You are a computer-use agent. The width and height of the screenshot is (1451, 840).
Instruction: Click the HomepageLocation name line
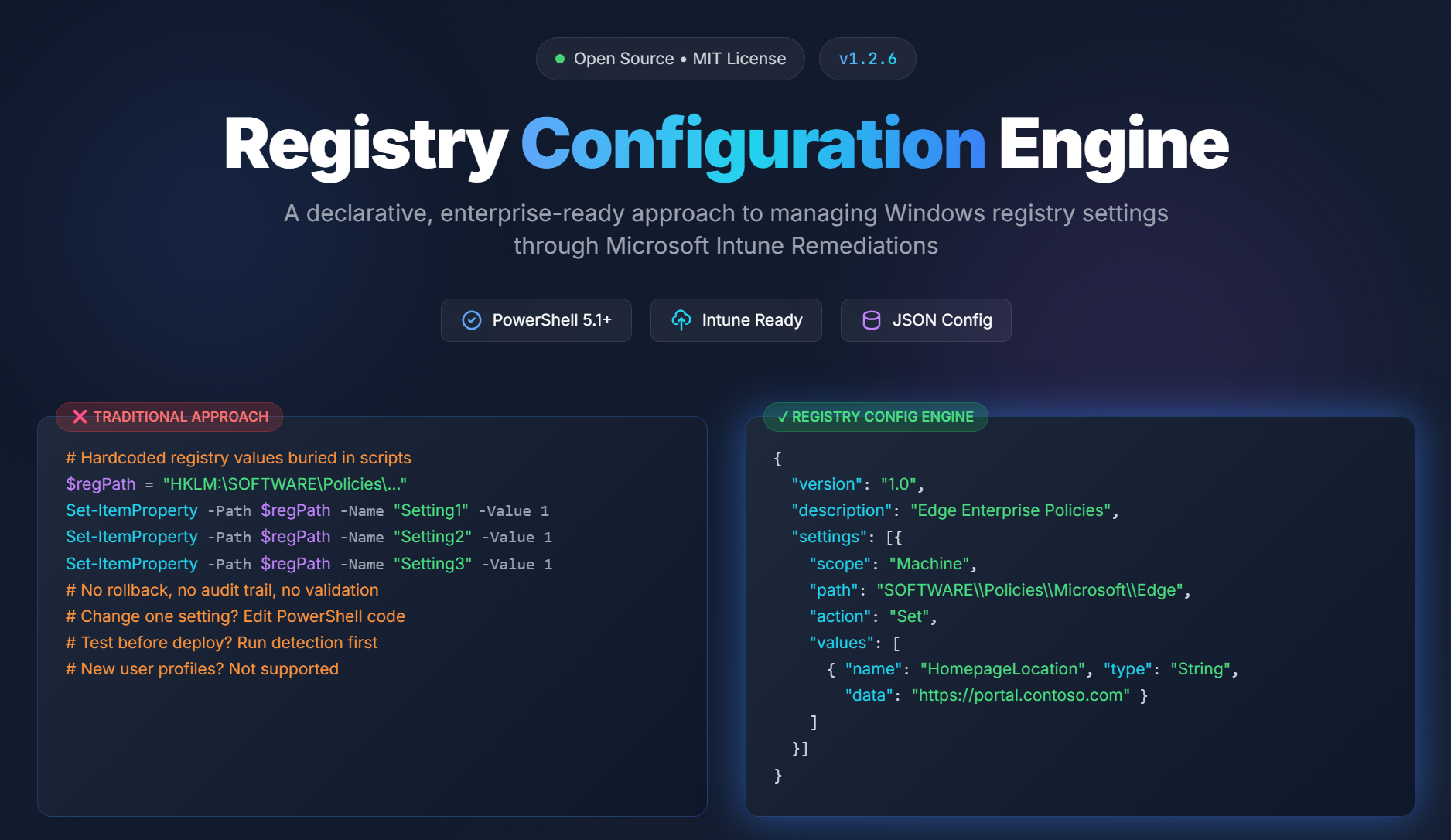[1033, 669]
